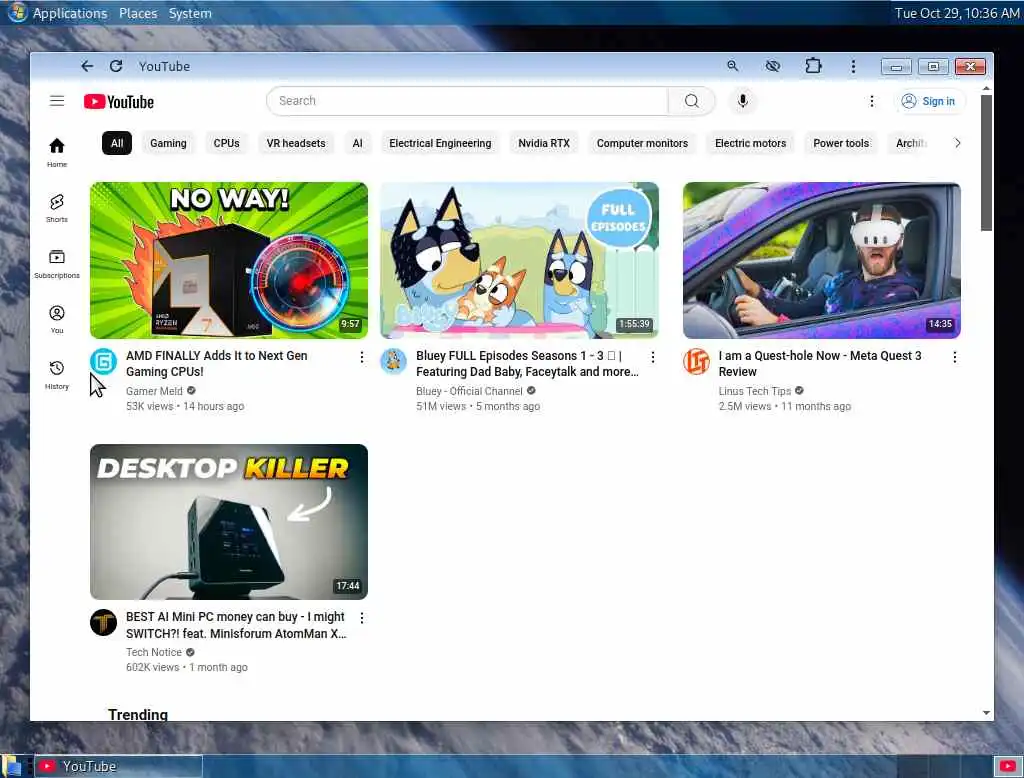Open the Meta Quest 3 review thumbnail
Screen dimensions: 1024x778
tap(822, 260)
